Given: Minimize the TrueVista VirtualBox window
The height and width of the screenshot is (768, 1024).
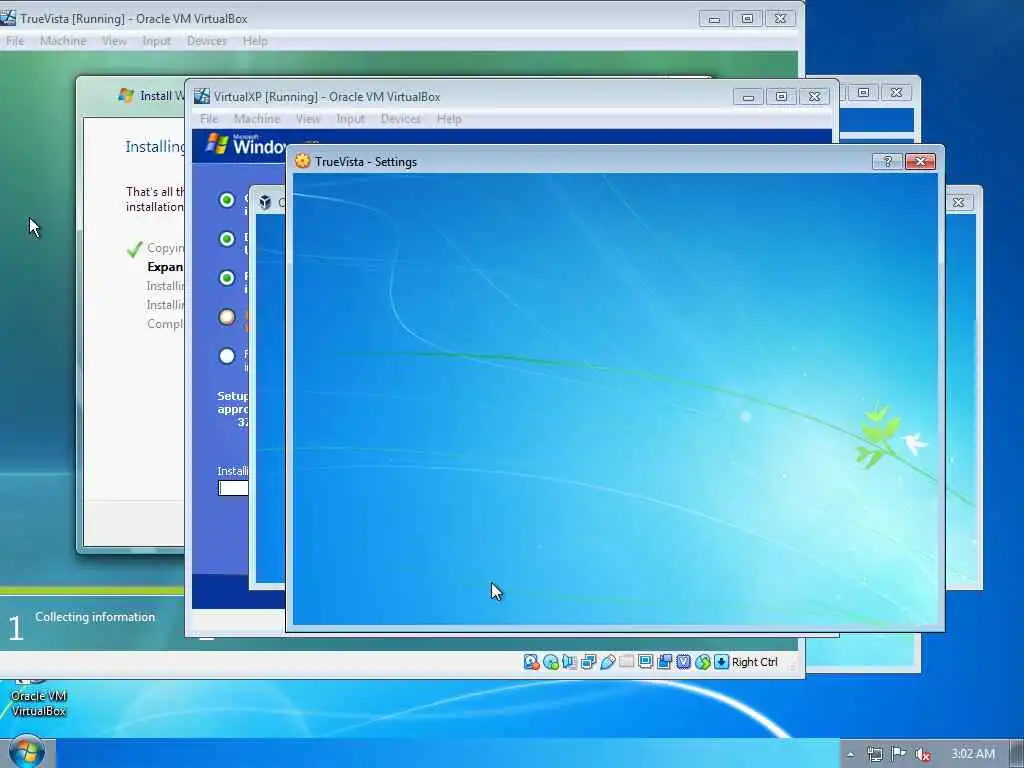Looking at the screenshot, I should [714, 19].
